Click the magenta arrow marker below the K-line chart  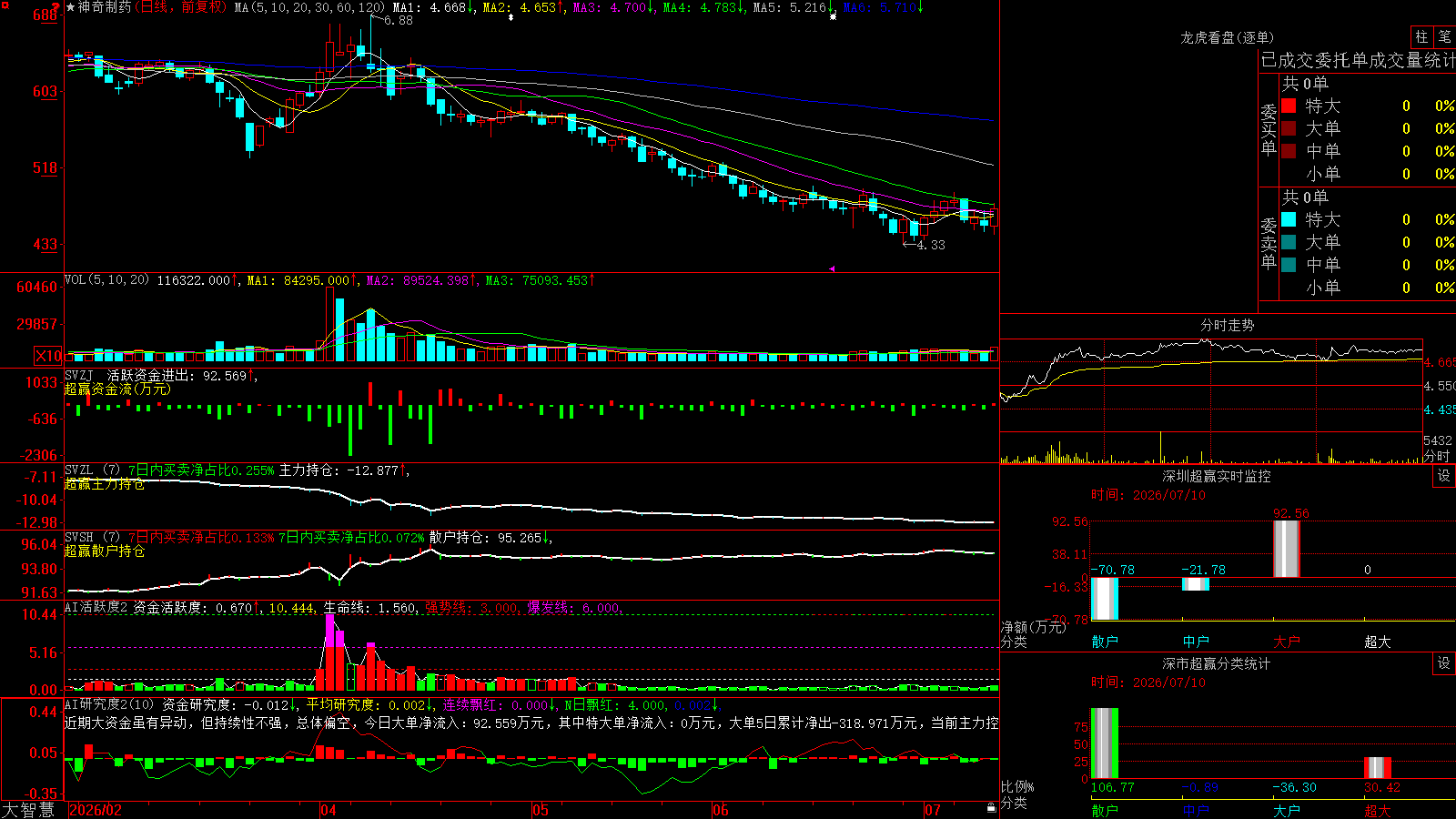click(832, 268)
